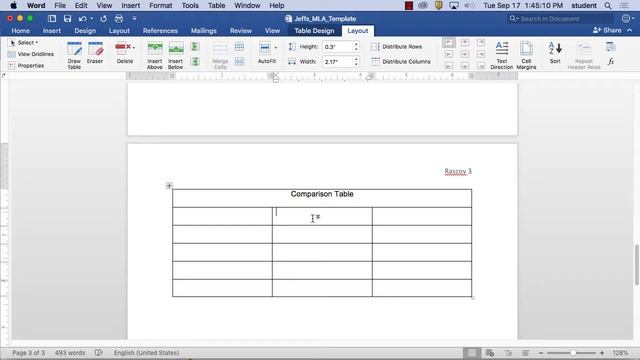Click the zoom out minus button

coord(541,353)
